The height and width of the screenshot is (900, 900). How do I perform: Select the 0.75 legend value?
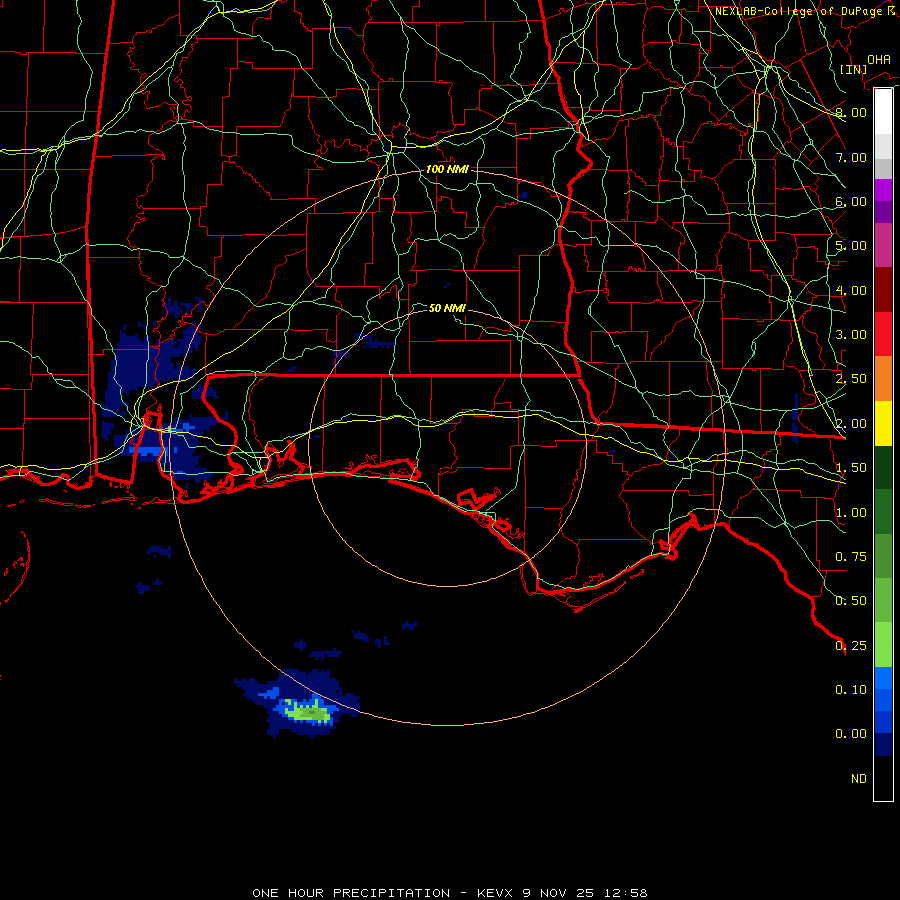click(851, 557)
